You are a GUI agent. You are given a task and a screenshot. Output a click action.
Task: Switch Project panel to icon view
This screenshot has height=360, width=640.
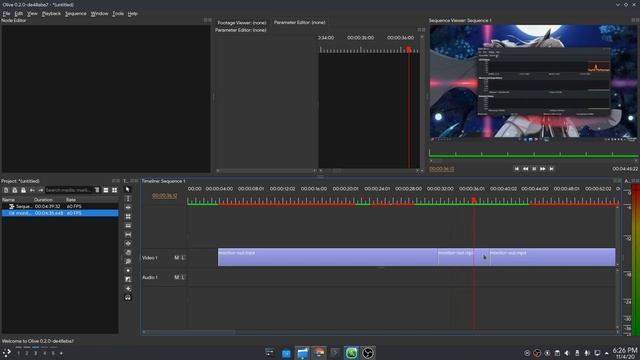point(114,190)
